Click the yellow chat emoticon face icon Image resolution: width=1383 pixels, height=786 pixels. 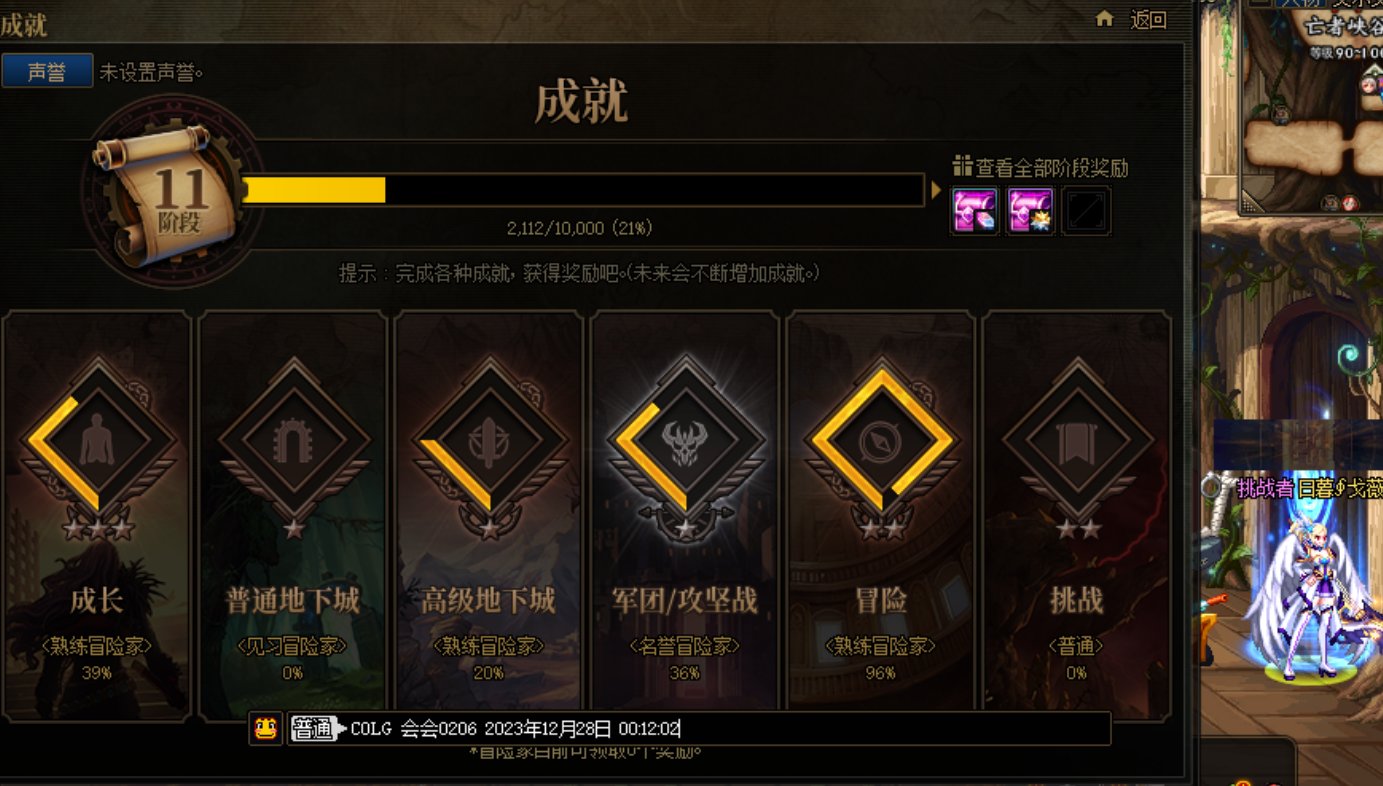(x=265, y=729)
